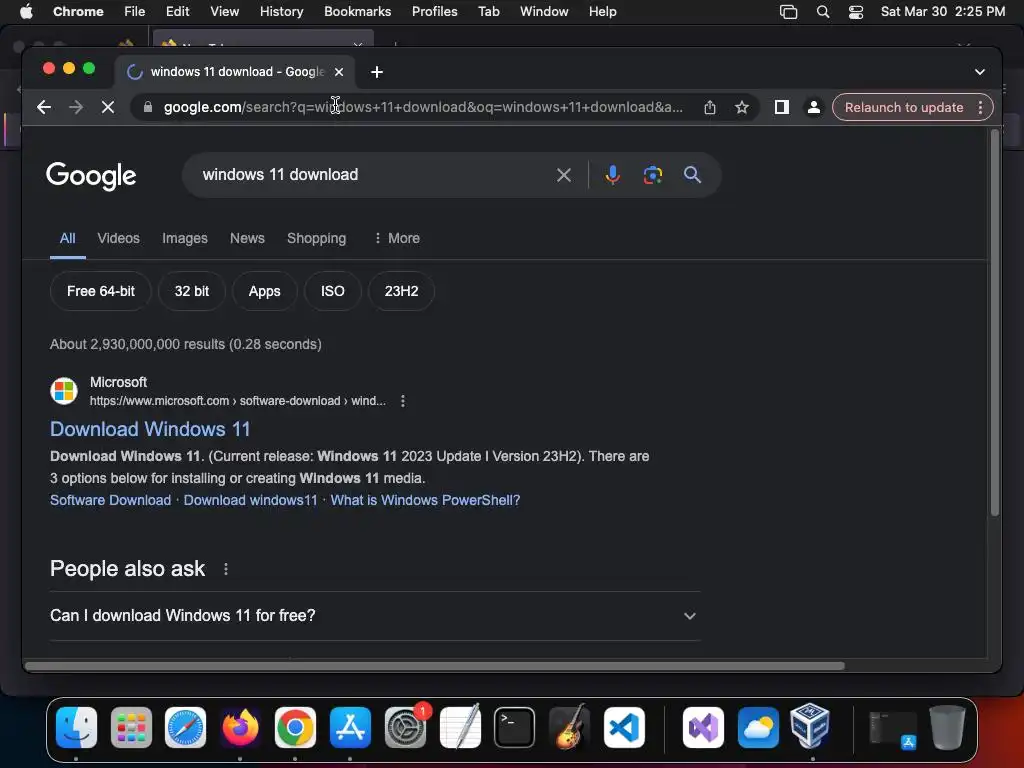Viewport: 1024px width, 768px height.
Task: Expand "Can I download Windows 11 for free?"
Action: [374, 616]
